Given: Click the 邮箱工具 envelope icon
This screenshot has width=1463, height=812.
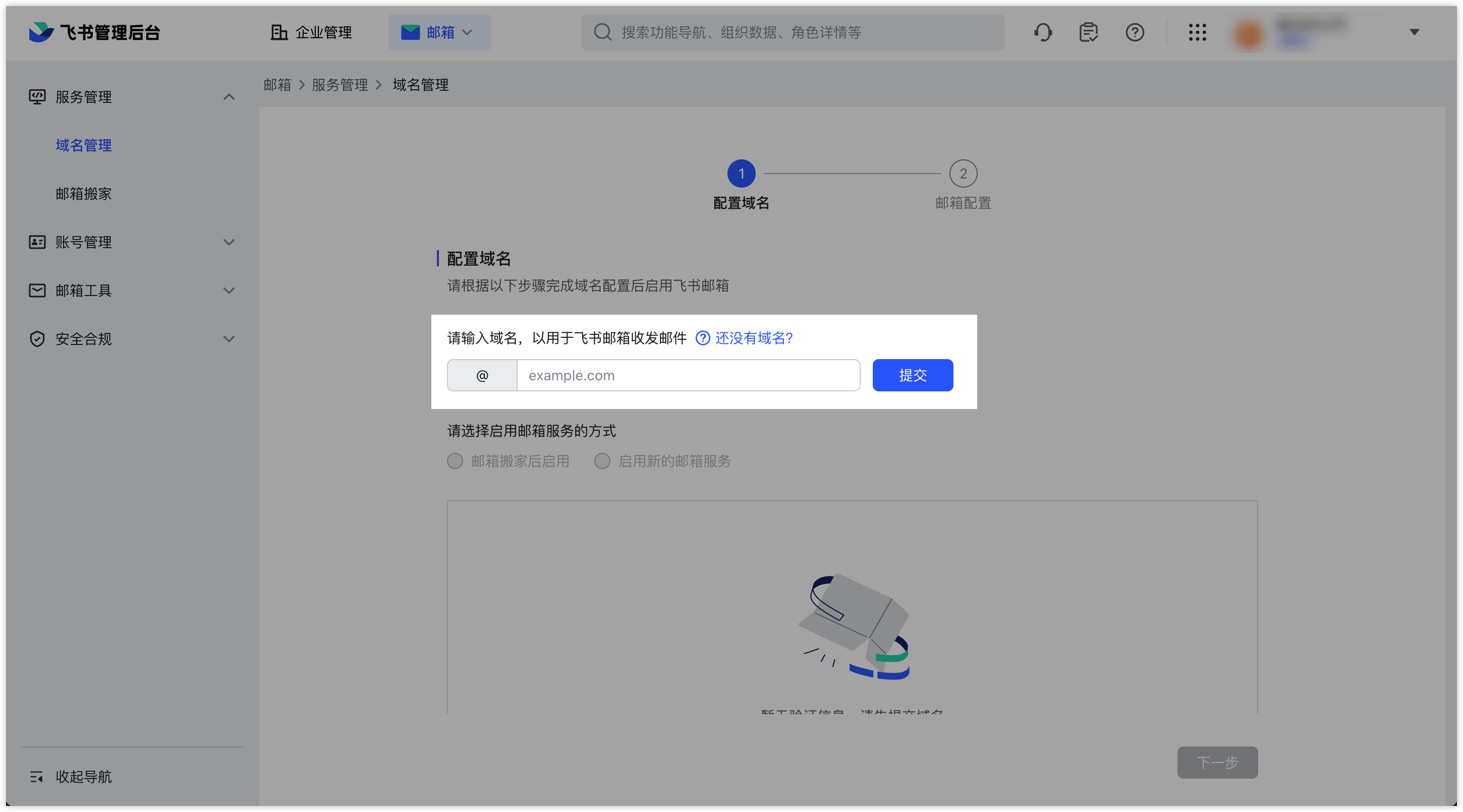Looking at the screenshot, I should click(x=37, y=290).
